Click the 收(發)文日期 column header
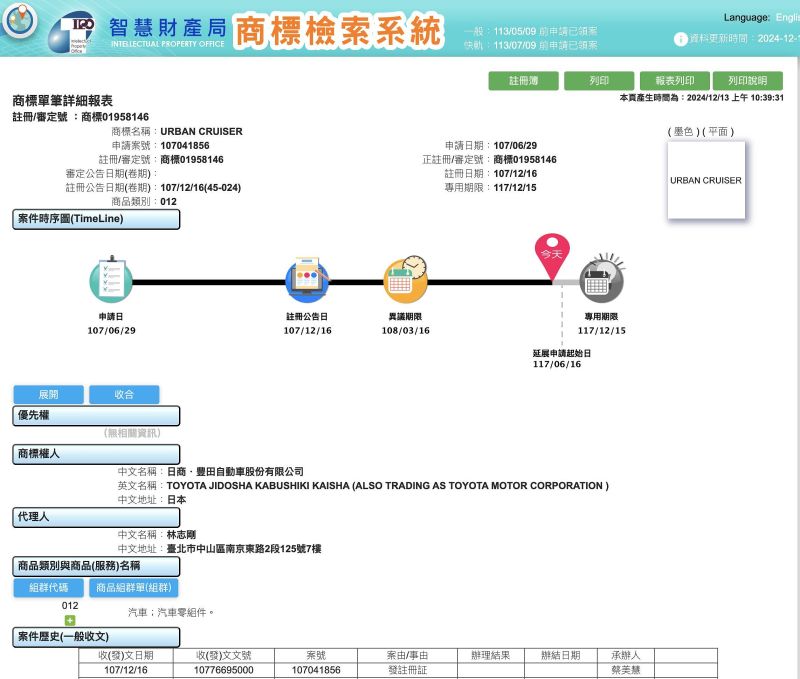This screenshot has width=800, height=679. (126, 656)
